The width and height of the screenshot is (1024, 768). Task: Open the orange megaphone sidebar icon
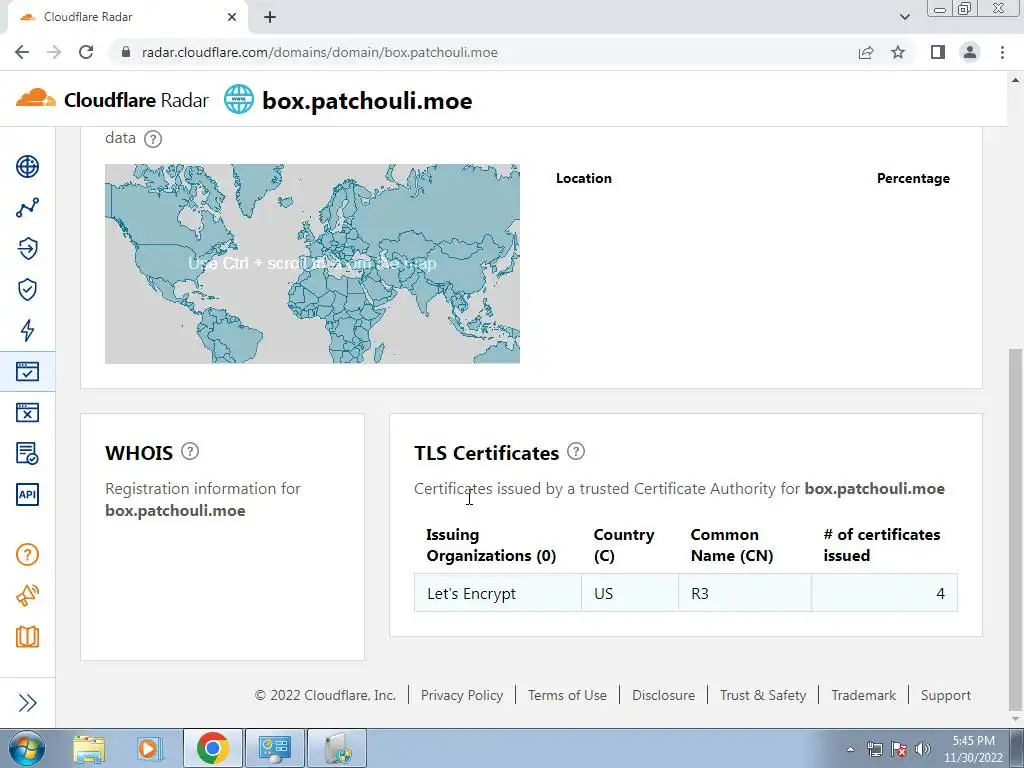click(x=27, y=596)
